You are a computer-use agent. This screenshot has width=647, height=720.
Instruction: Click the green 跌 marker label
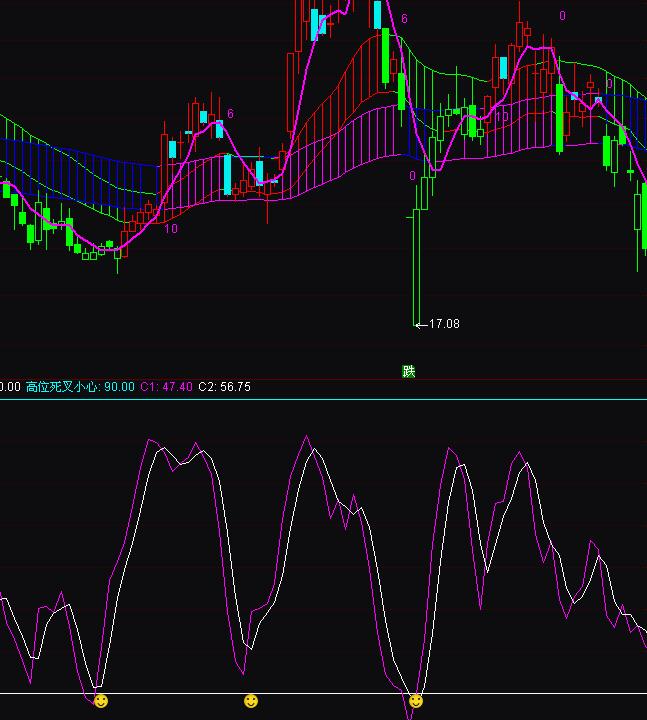point(408,371)
